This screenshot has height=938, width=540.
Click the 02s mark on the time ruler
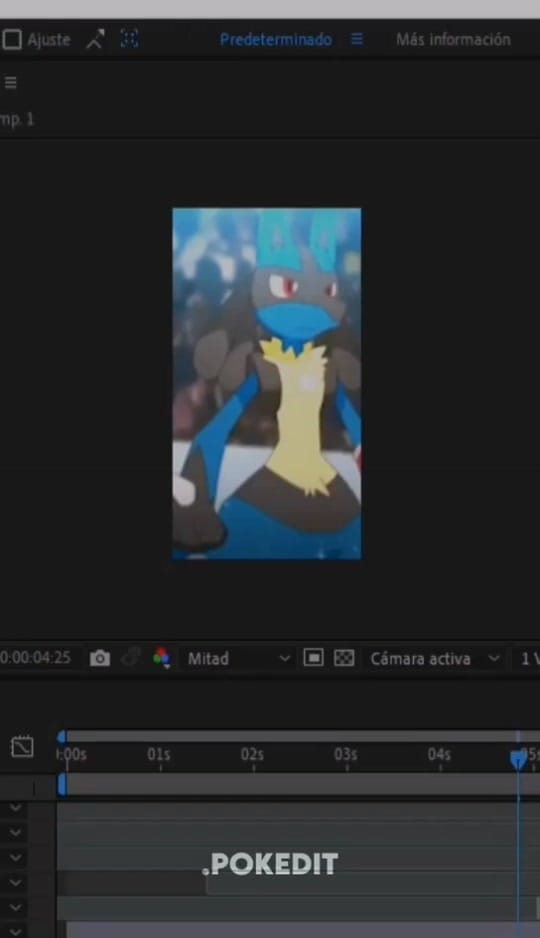pyautogui.click(x=252, y=755)
